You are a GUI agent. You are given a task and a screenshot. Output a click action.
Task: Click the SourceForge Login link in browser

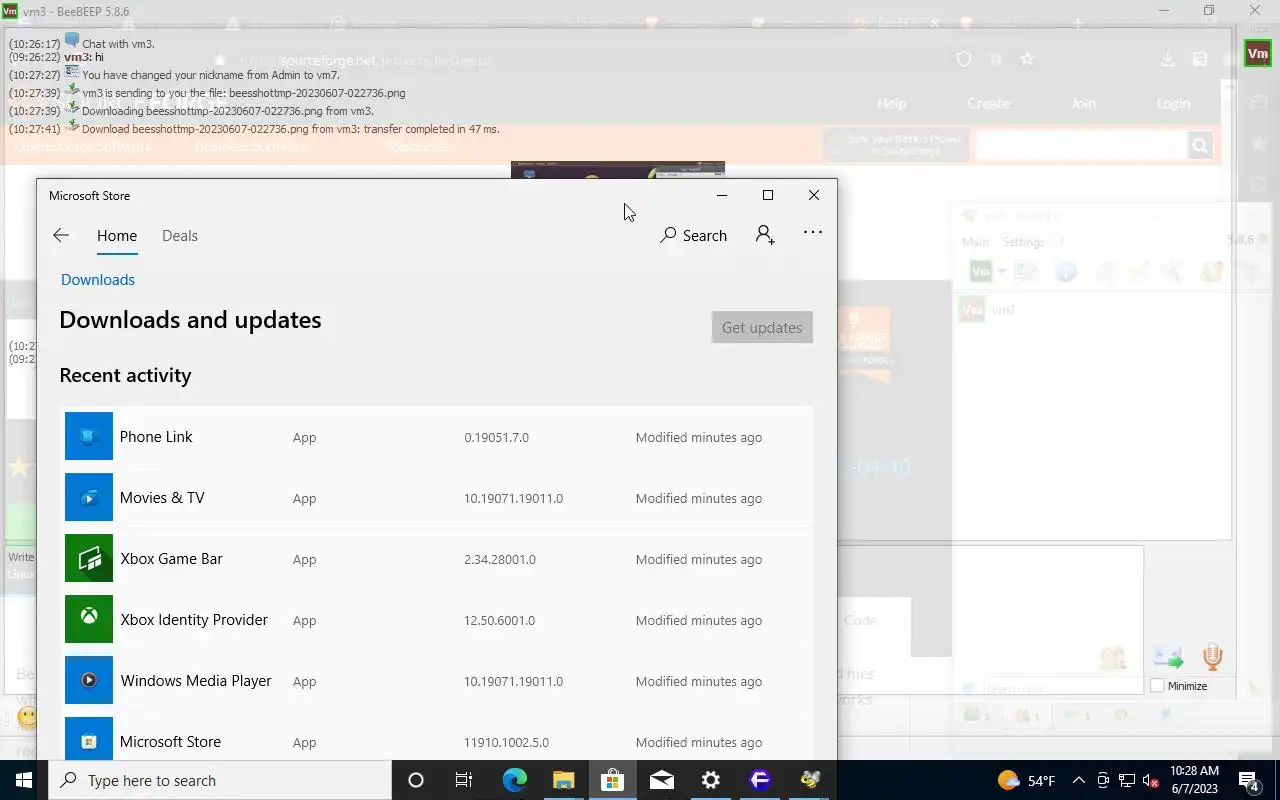(1173, 103)
